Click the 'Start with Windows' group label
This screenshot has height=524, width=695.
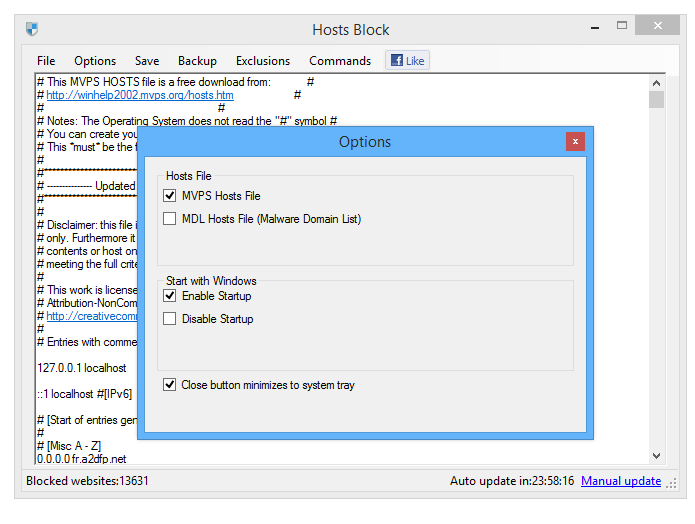pos(211,281)
